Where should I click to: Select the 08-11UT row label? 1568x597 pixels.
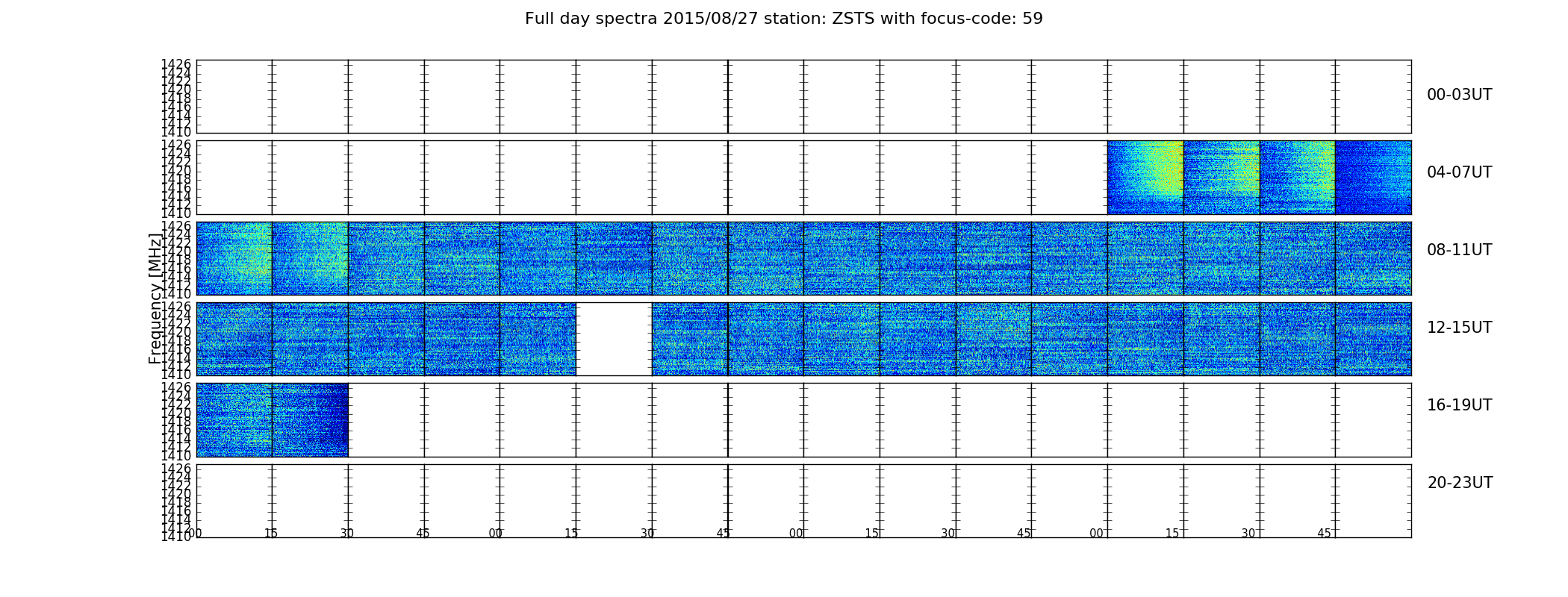pos(1459,250)
